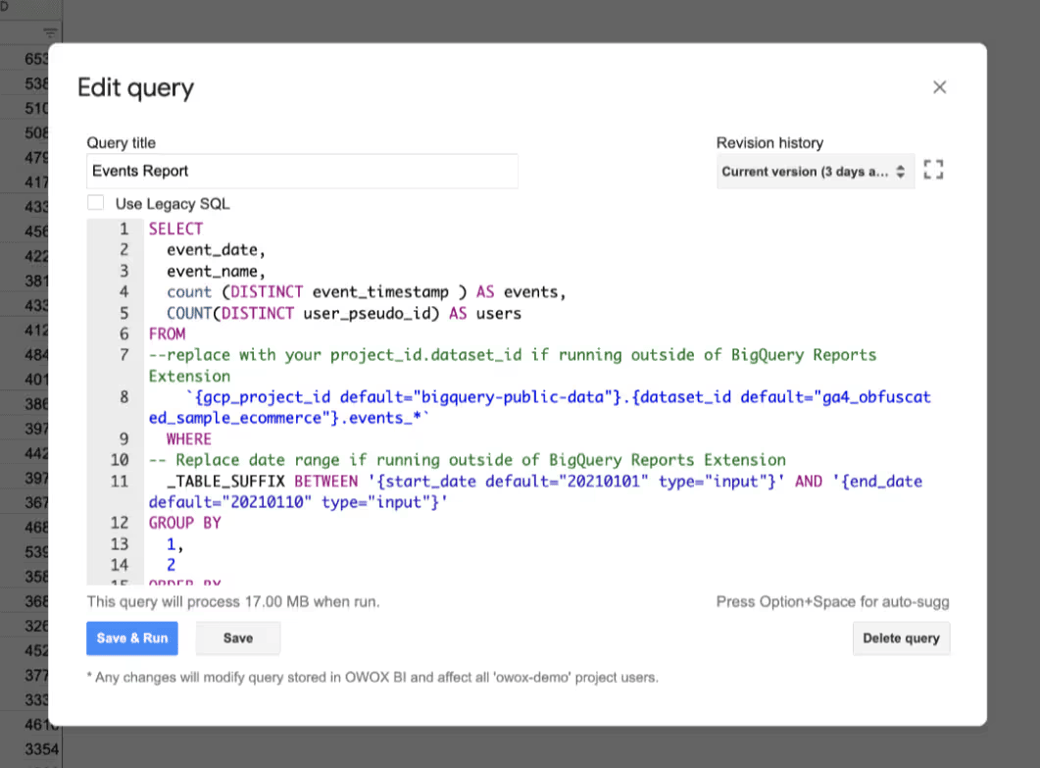Click the Save & Run button
This screenshot has height=768, width=1040.
(132, 638)
